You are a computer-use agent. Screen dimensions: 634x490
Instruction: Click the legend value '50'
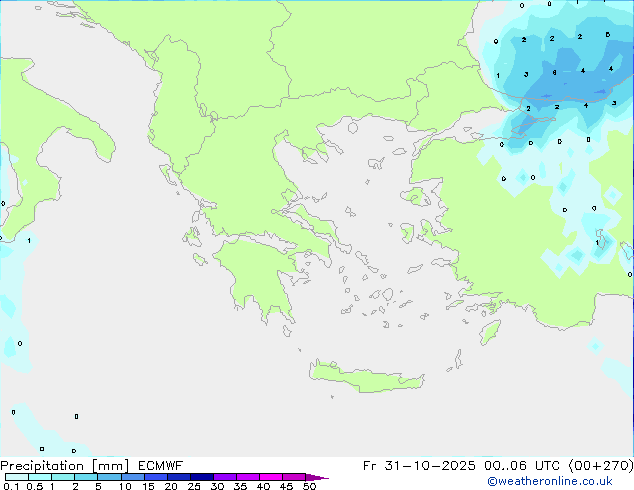click(x=309, y=486)
